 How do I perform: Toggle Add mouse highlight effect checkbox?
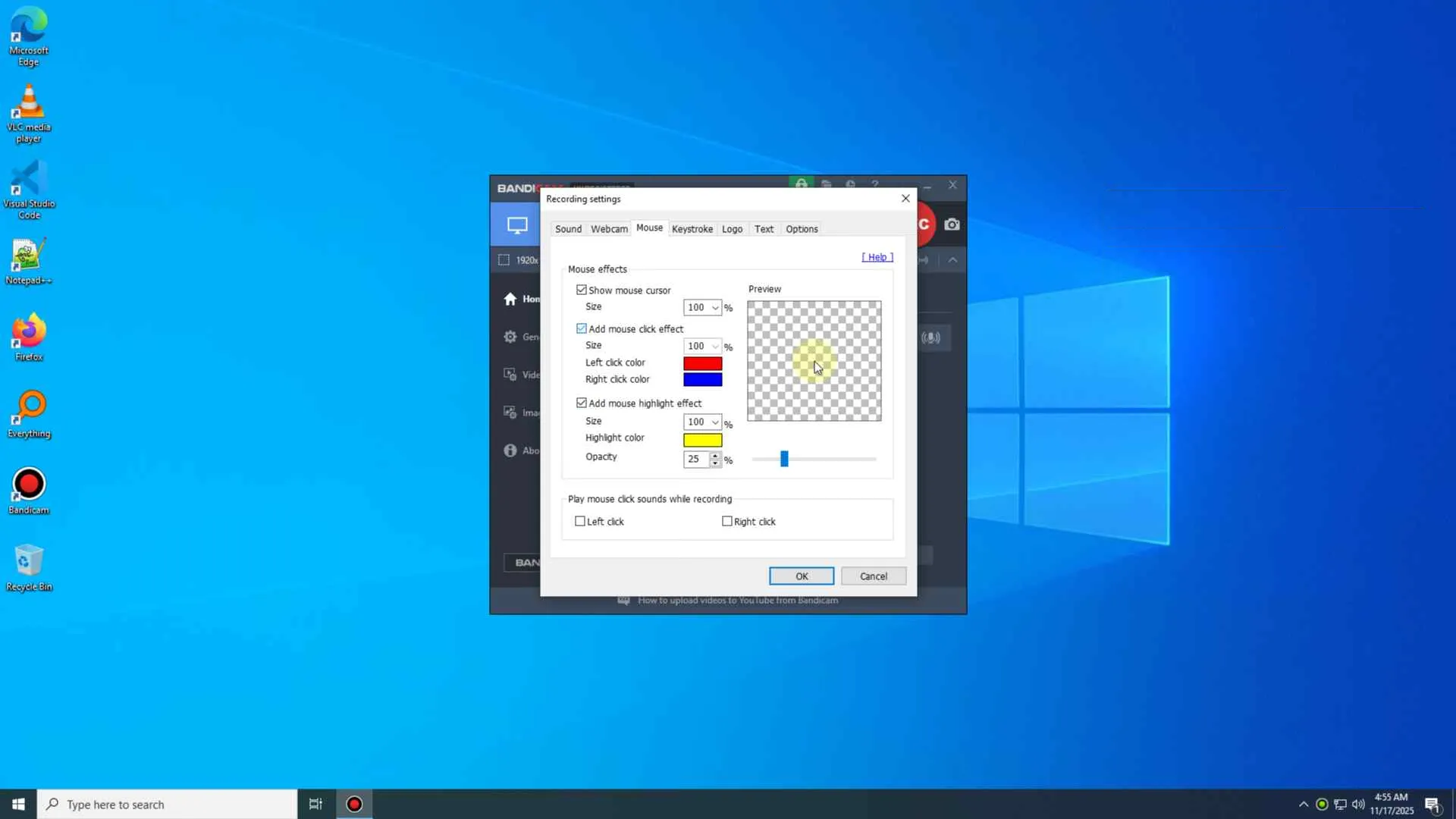click(582, 403)
